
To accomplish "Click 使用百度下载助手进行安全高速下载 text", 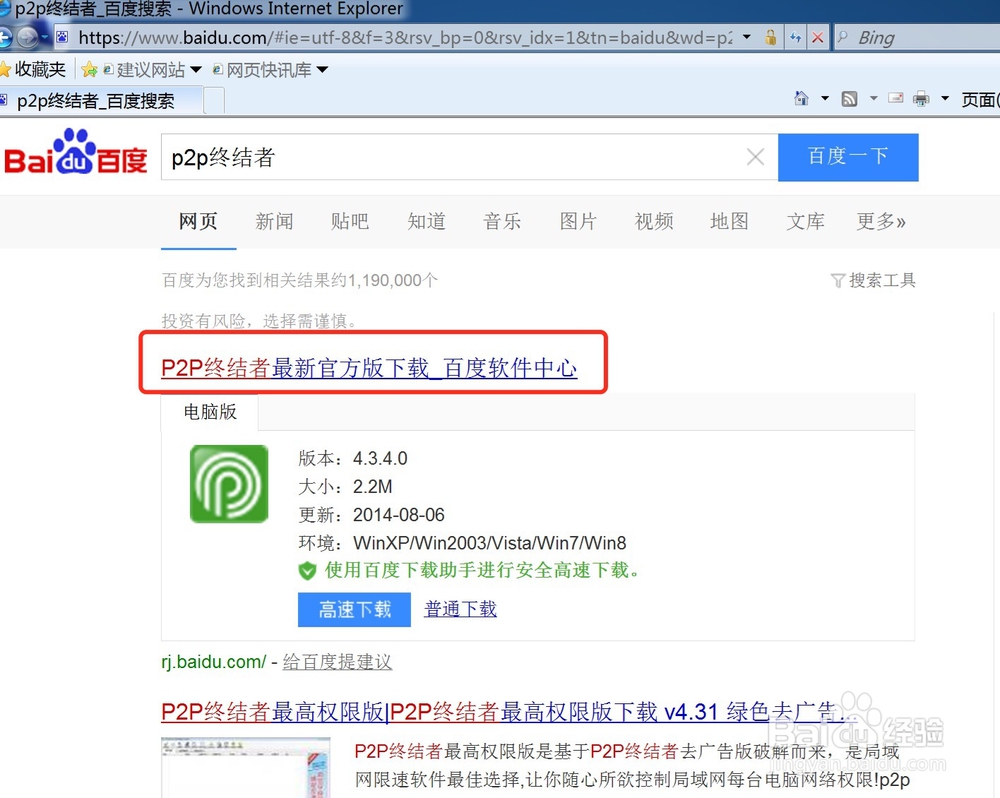I will coord(482,570).
